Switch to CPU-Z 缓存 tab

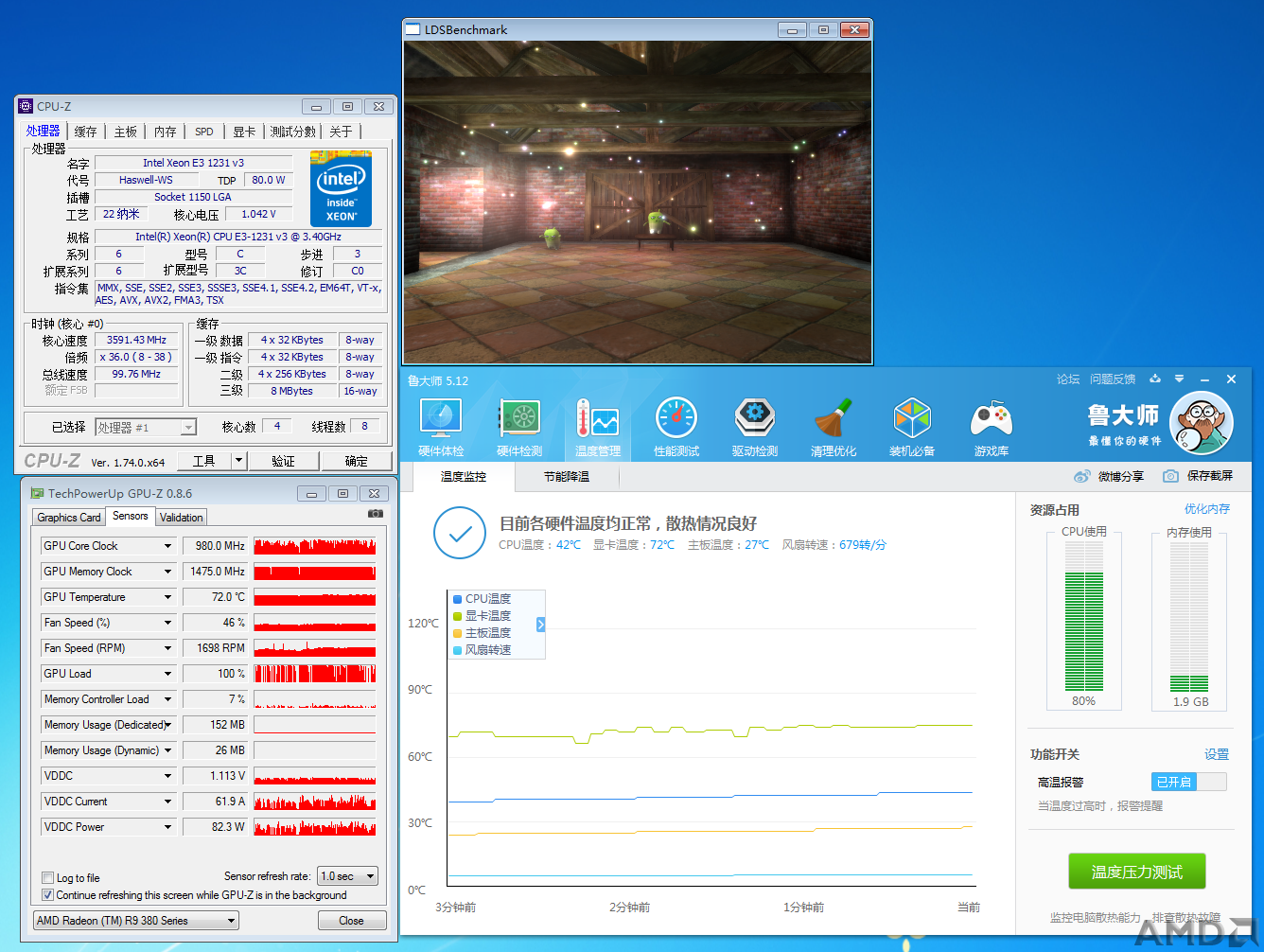(85, 132)
